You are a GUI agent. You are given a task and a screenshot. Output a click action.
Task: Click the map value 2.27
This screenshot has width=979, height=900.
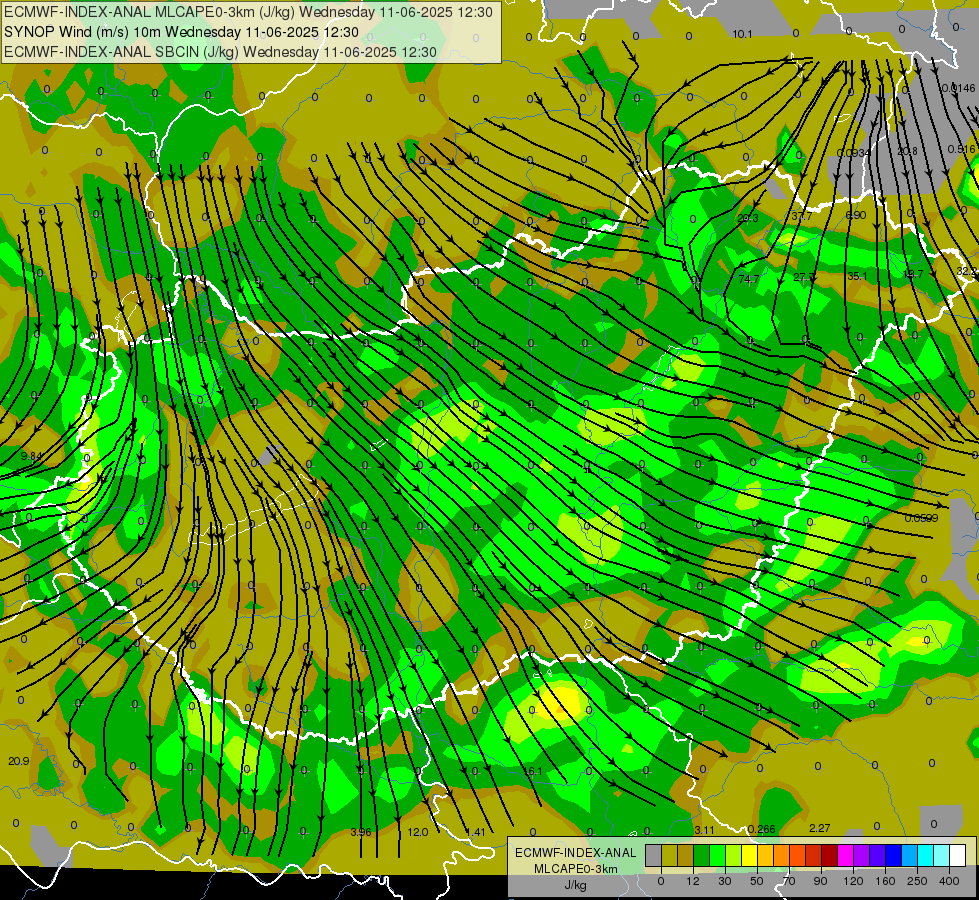pyautogui.click(x=820, y=828)
